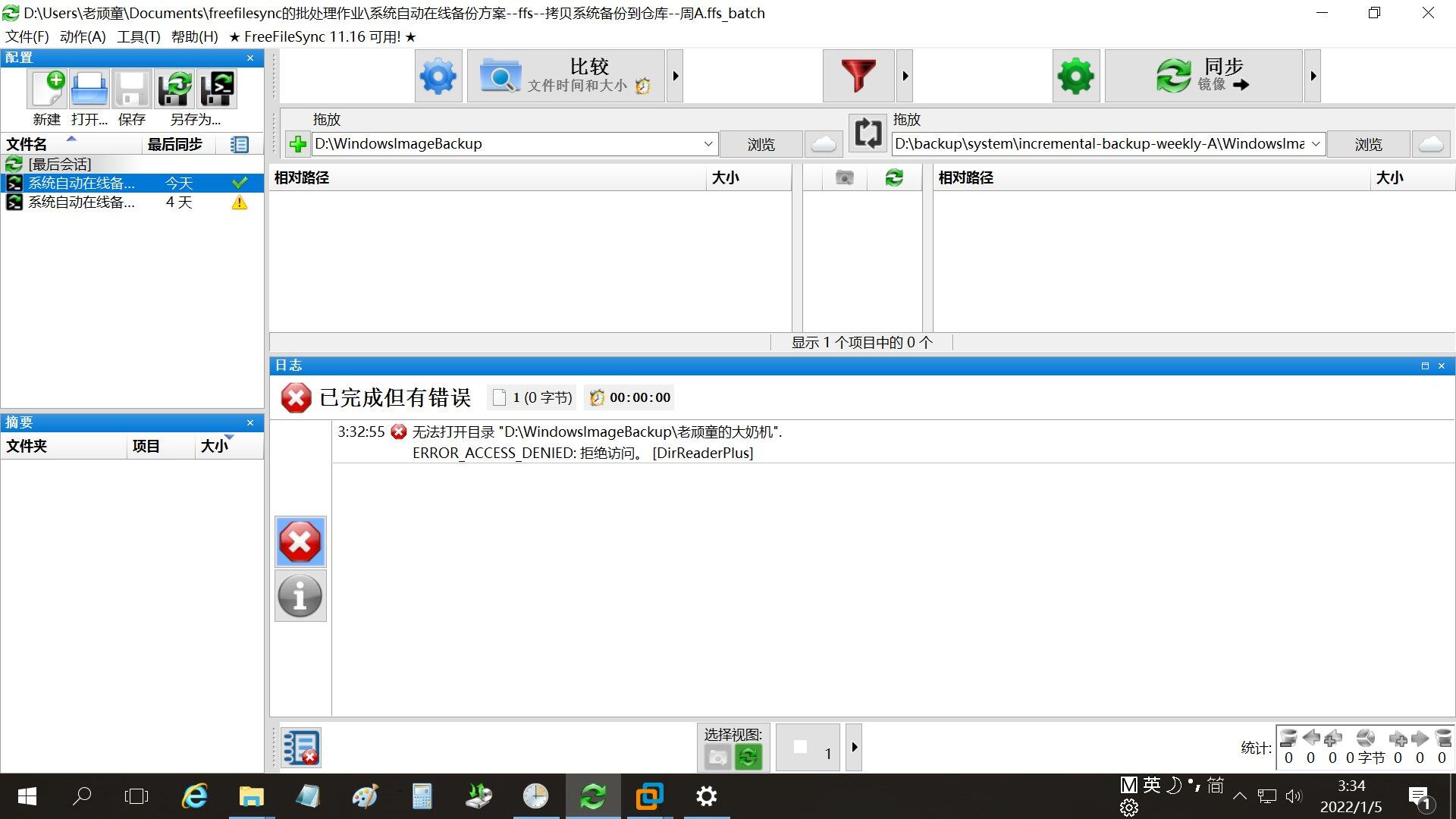1456x819 pixels.
Task: Open synchronization settings green gear
Action: (1076, 76)
